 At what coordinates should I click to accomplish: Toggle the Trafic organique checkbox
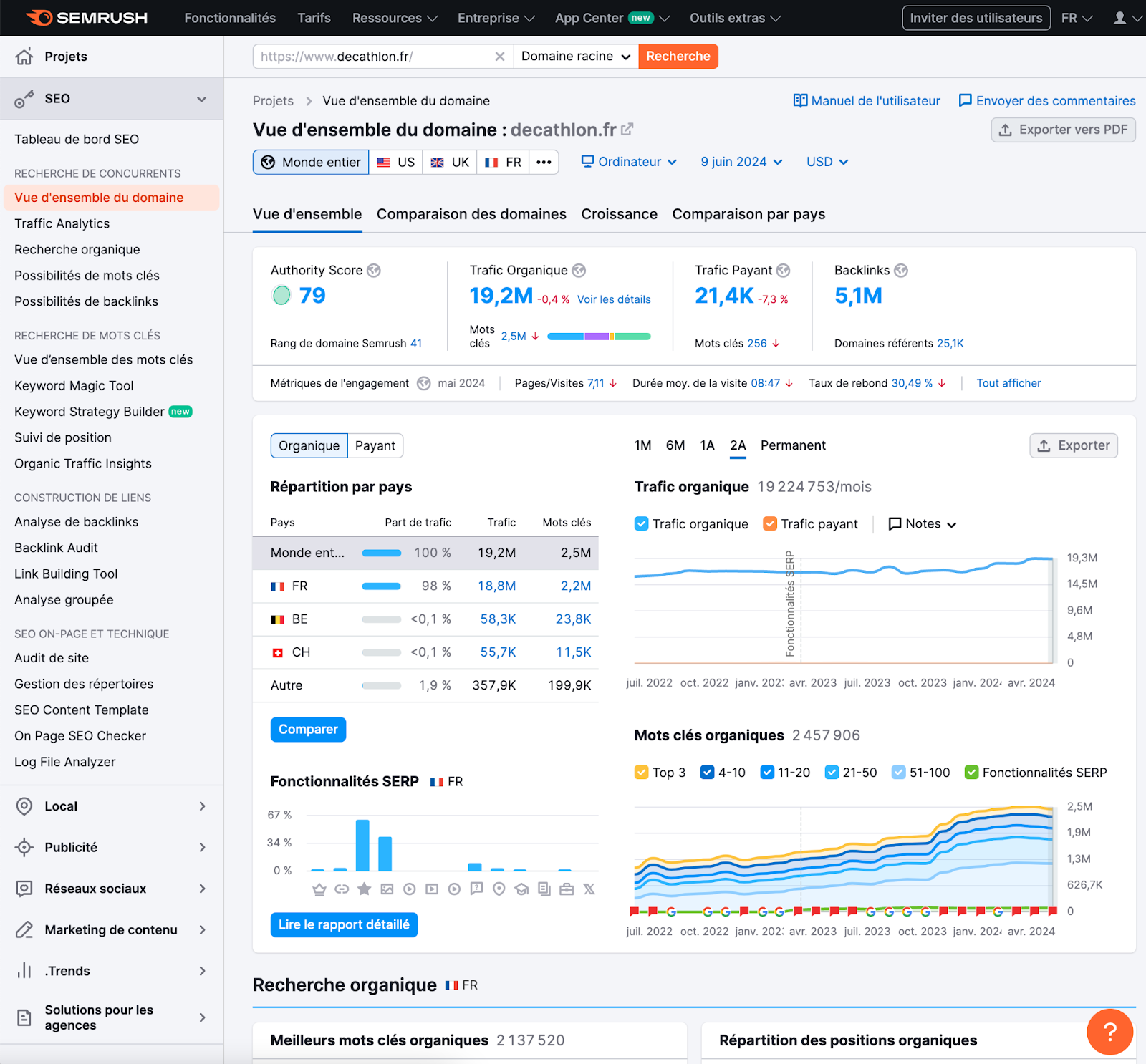642,524
